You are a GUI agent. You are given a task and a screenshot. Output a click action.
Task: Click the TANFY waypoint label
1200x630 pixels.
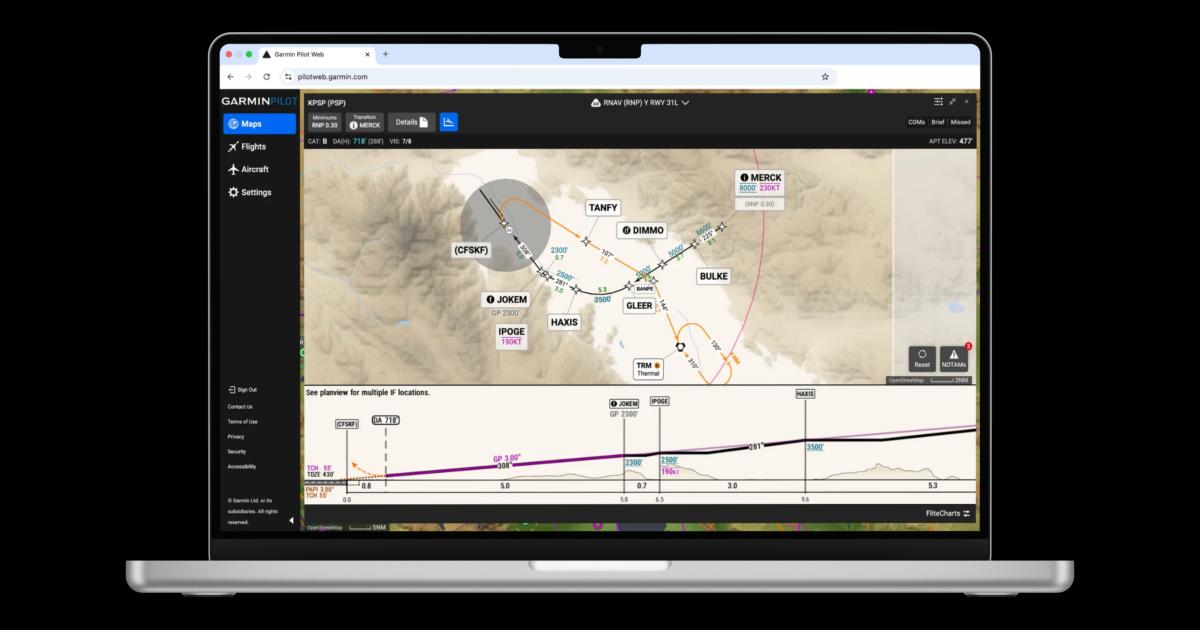(x=603, y=208)
